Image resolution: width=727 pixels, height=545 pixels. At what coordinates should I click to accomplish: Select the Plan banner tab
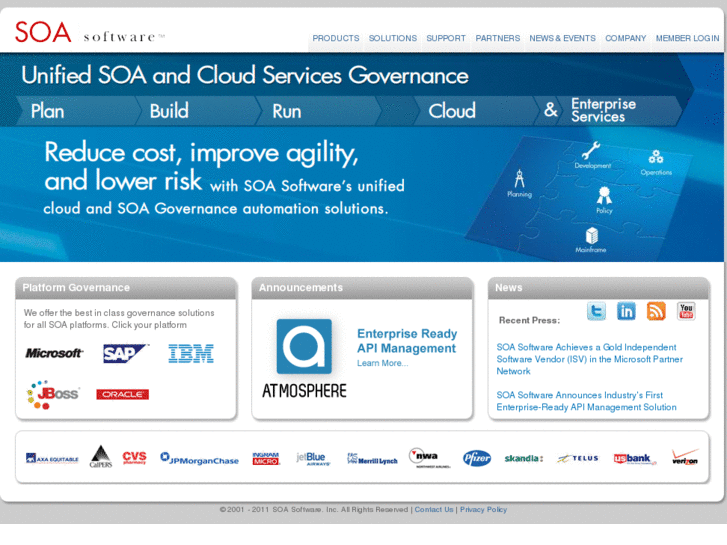(x=77, y=111)
